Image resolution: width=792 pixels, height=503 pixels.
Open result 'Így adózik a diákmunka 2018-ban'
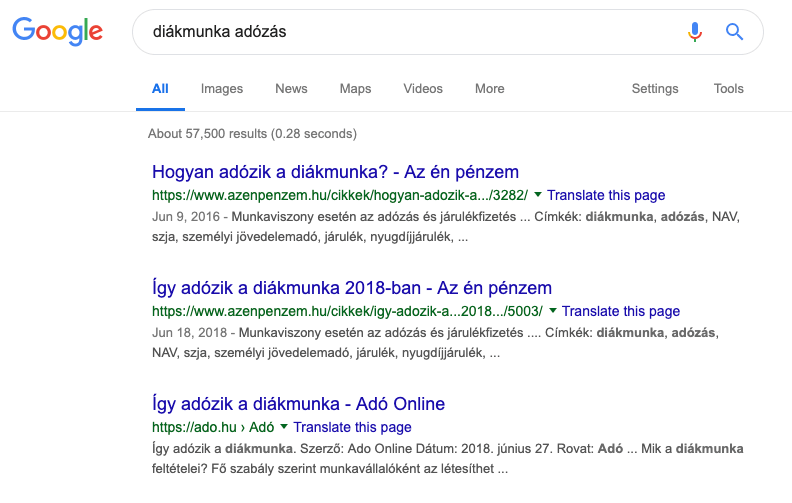click(x=352, y=288)
